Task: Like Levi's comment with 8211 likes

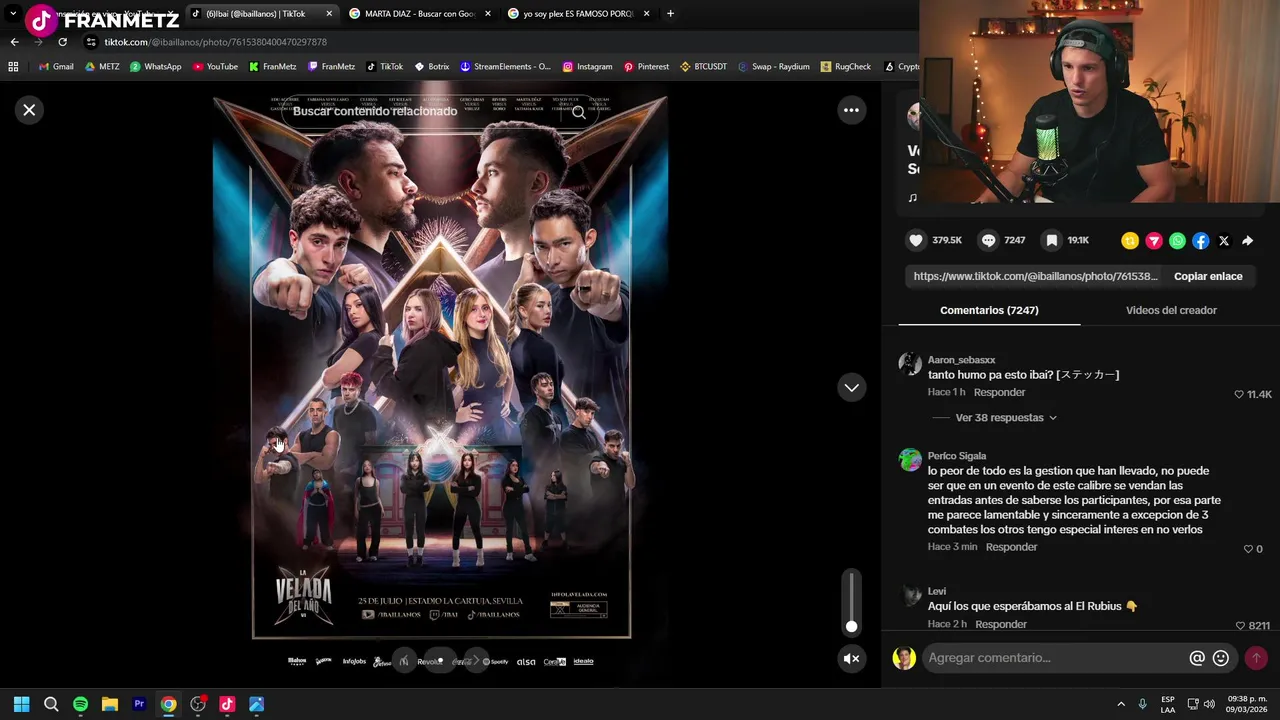Action: [1240, 626]
